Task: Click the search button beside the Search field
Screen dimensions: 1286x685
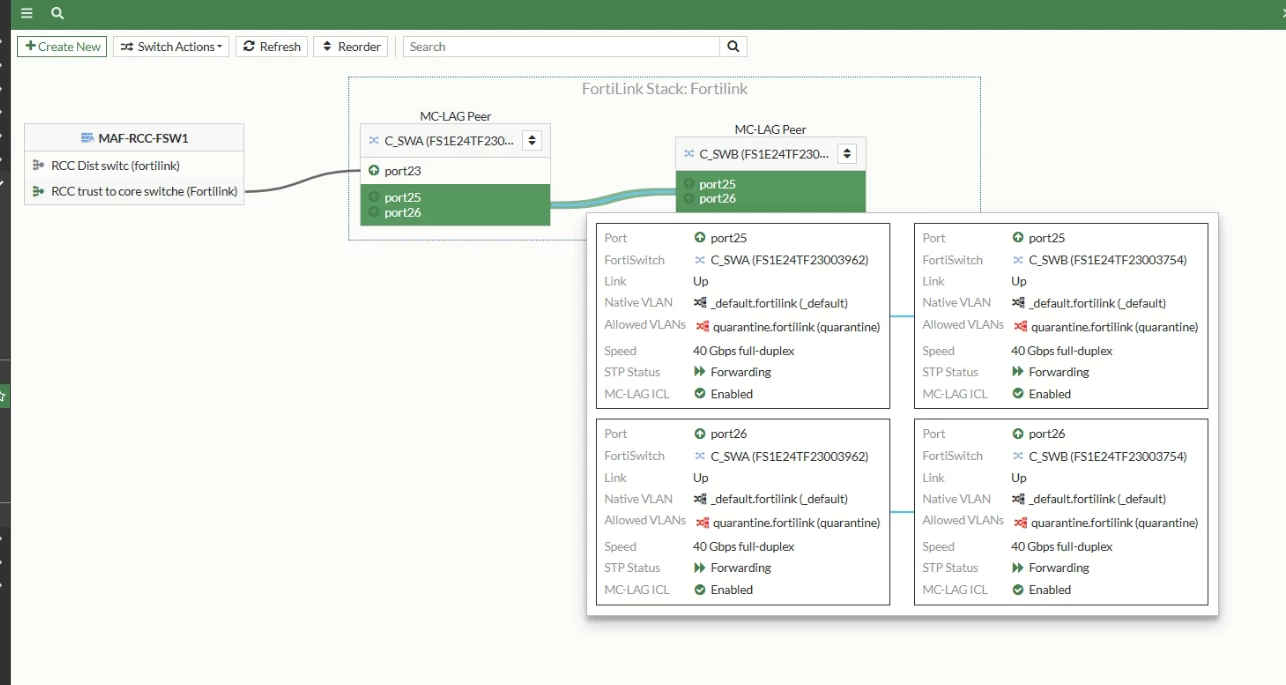Action: [x=733, y=46]
